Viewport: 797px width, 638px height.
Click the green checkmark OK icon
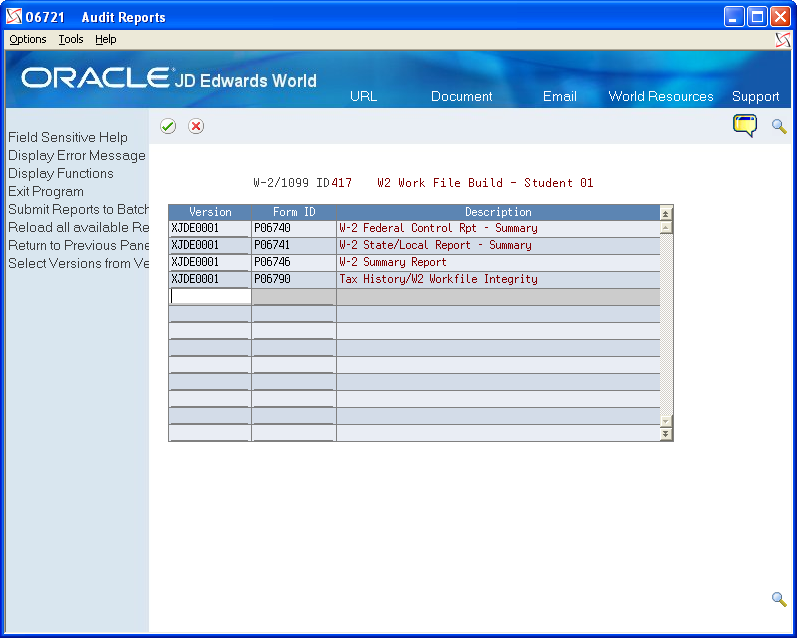(168, 126)
